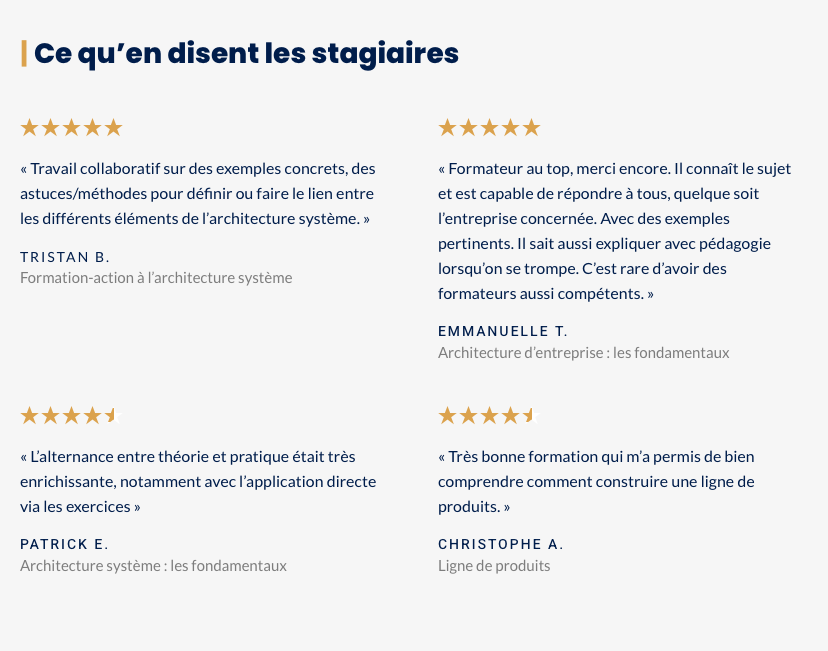Screen dimensions: 828x651
Task: Click the first star of Patrick E.'s rating
Action: pos(29,416)
